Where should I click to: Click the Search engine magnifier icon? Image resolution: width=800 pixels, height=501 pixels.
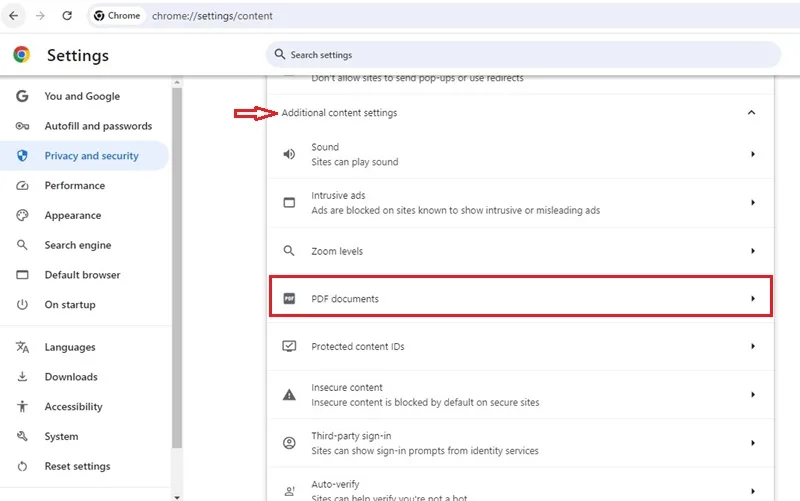22,245
